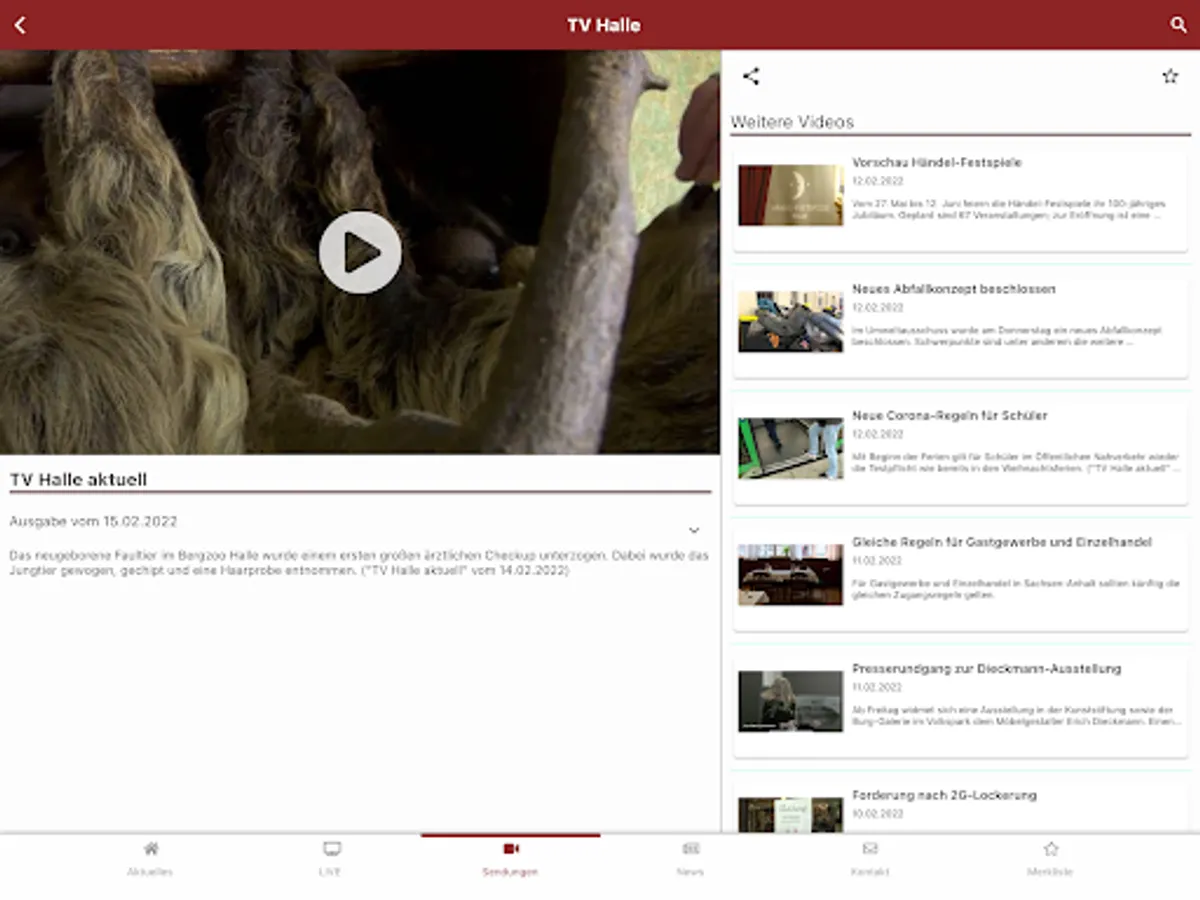Play the sloth video
This screenshot has width=1200, height=900.
pos(360,252)
